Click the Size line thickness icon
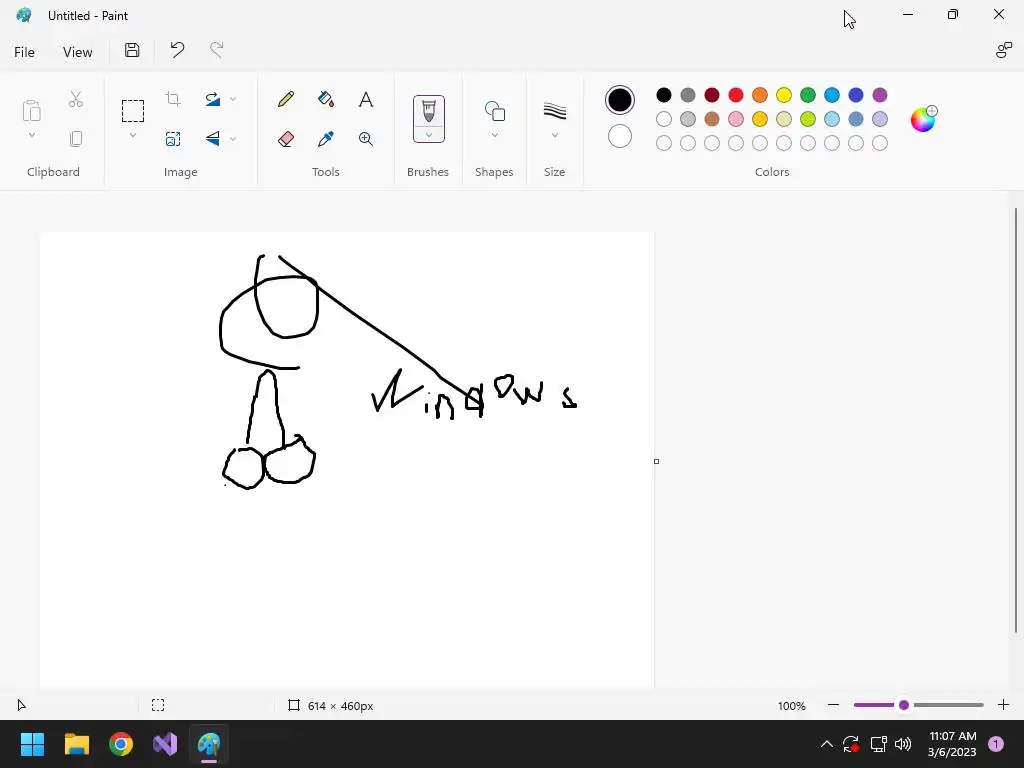This screenshot has width=1024, height=768. click(x=554, y=111)
